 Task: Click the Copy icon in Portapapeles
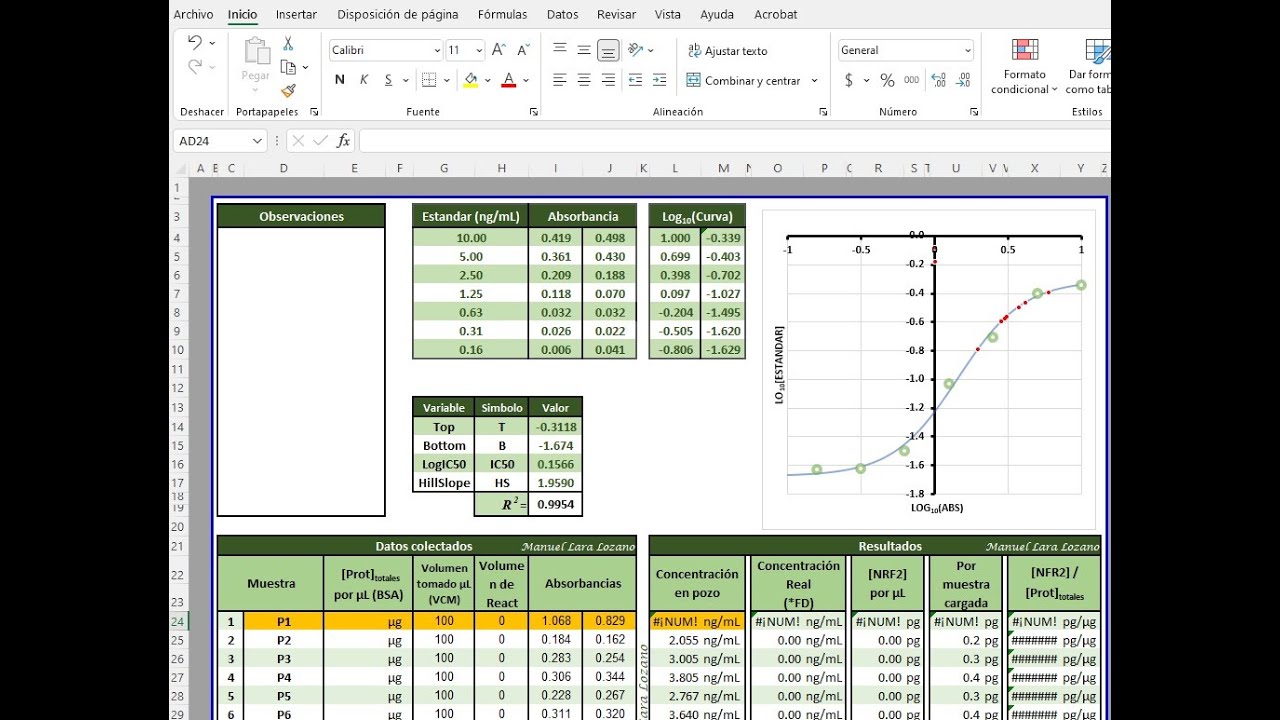click(288, 67)
